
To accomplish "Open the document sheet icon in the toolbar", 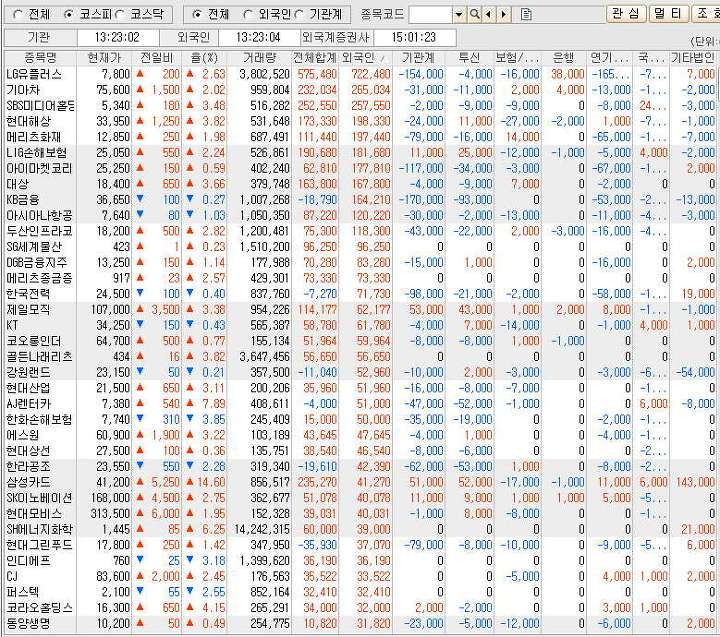I will [526, 14].
